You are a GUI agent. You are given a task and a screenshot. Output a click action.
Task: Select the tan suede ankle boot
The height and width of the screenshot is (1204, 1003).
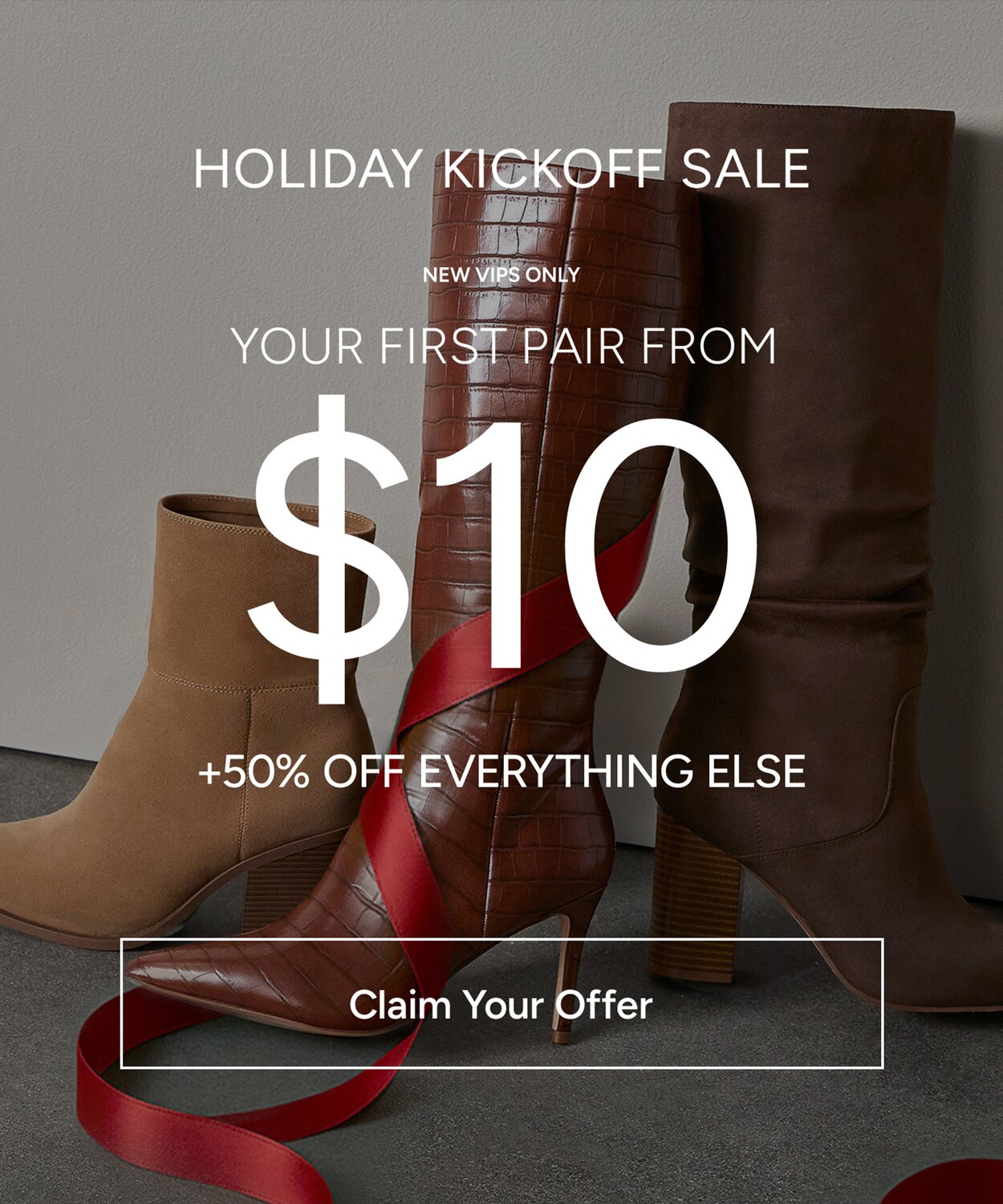185,722
